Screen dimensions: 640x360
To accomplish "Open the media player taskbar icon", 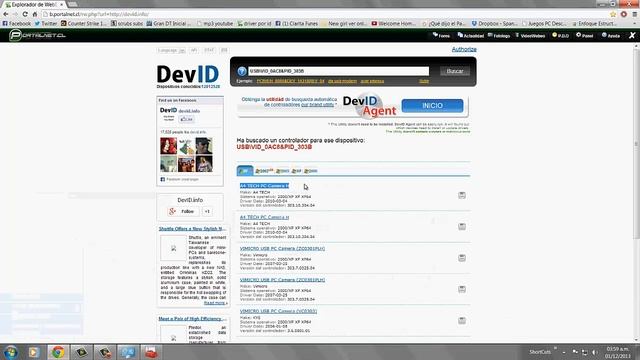I will [x=34, y=352].
